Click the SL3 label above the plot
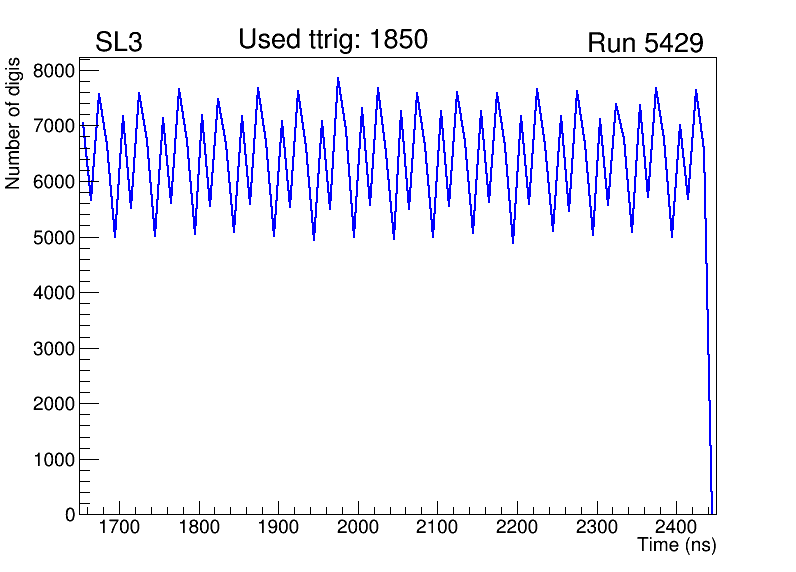The image size is (796, 572). tap(120, 43)
